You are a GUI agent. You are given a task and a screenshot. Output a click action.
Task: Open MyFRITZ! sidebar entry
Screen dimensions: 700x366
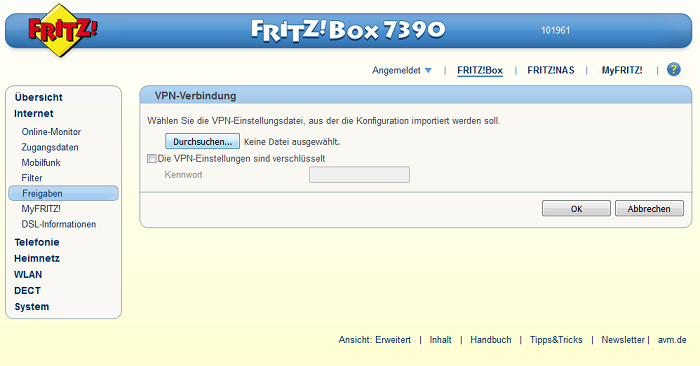41,208
